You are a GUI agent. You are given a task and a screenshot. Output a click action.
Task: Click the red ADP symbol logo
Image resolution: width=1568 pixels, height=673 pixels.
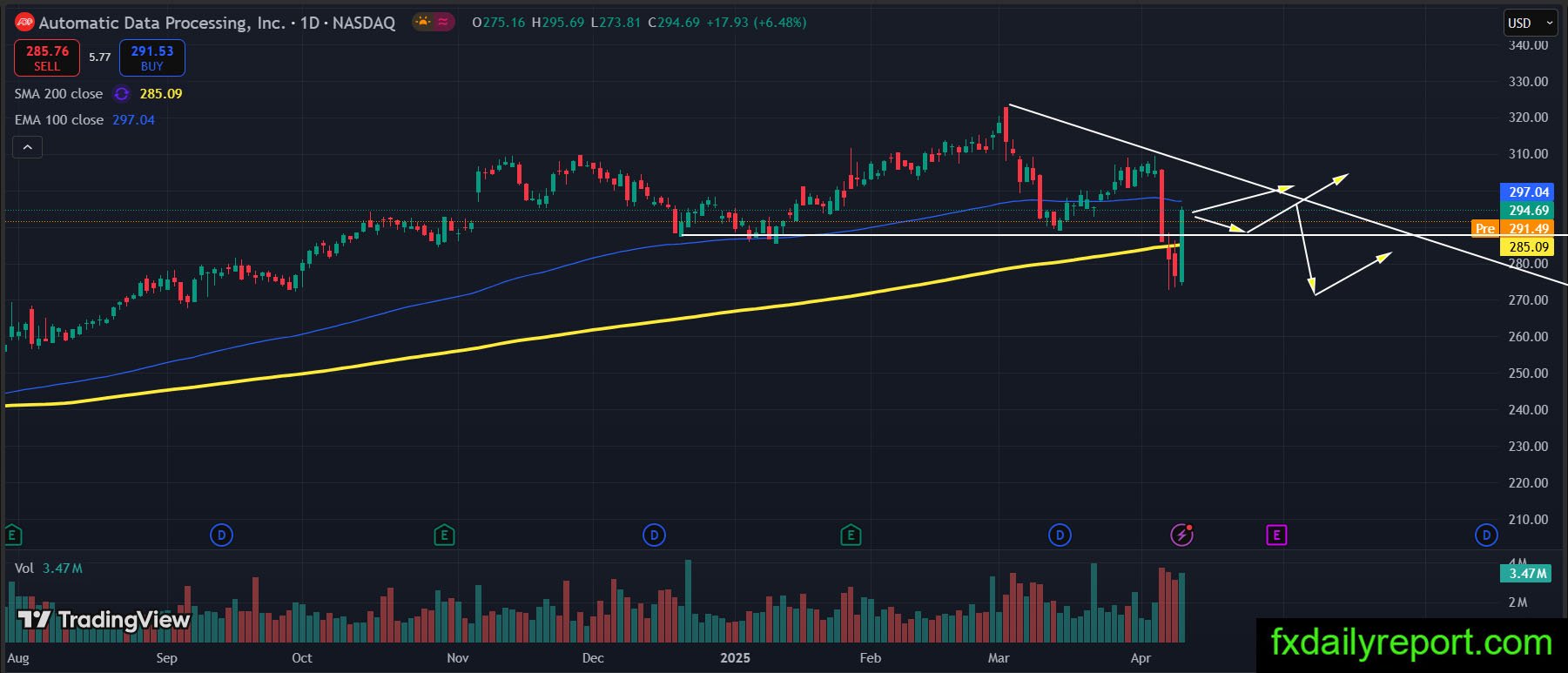pos(24,23)
